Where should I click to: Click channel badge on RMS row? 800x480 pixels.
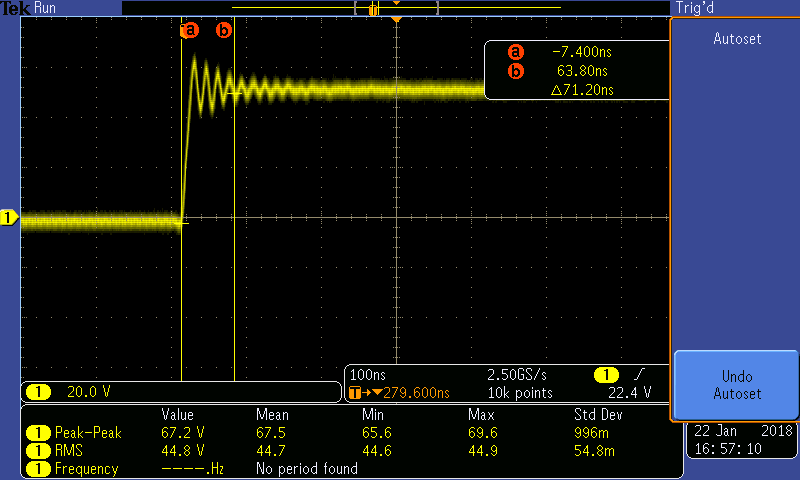(38, 451)
